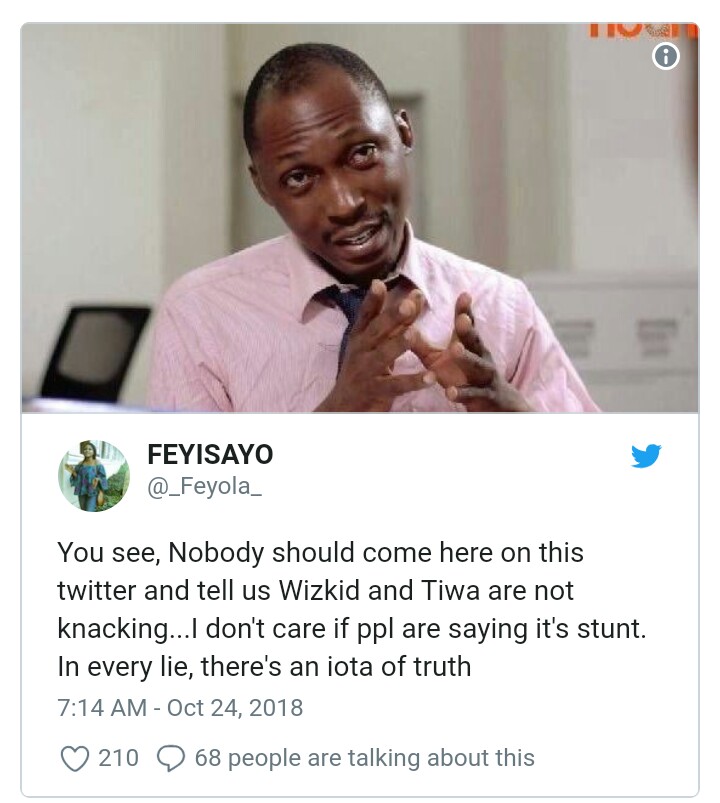Open the photo of the man in pink shirt
This screenshot has height=803, width=720.
[360, 218]
